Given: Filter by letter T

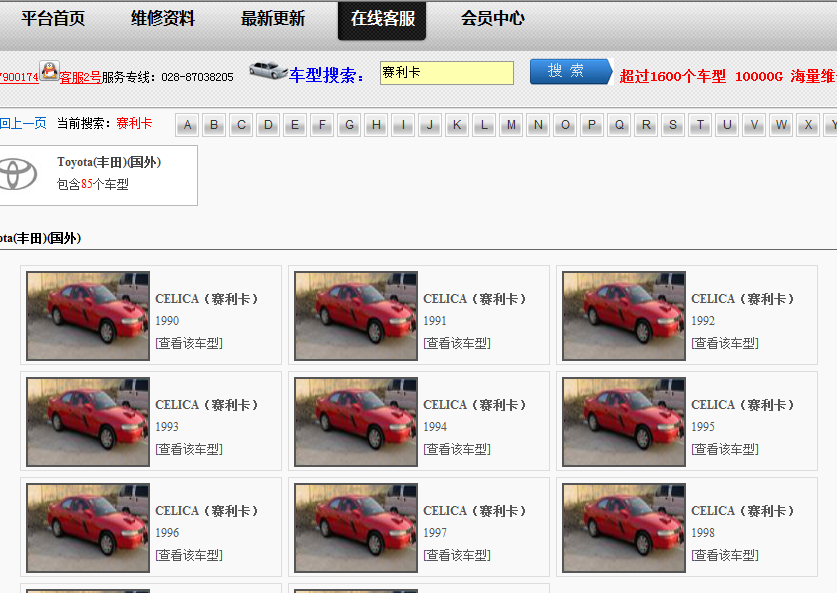Looking at the screenshot, I should (700, 125).
